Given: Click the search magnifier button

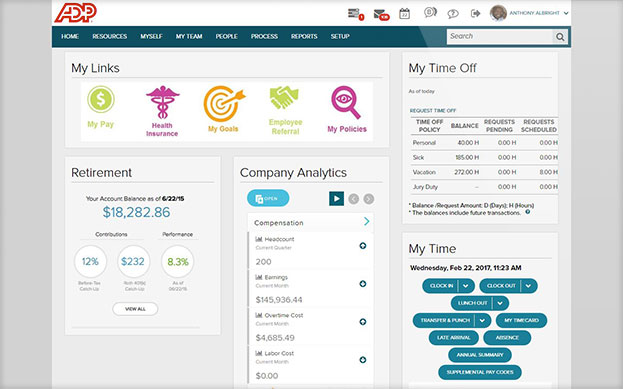Looking at the screenshot, I should click(x=560, y=37).
